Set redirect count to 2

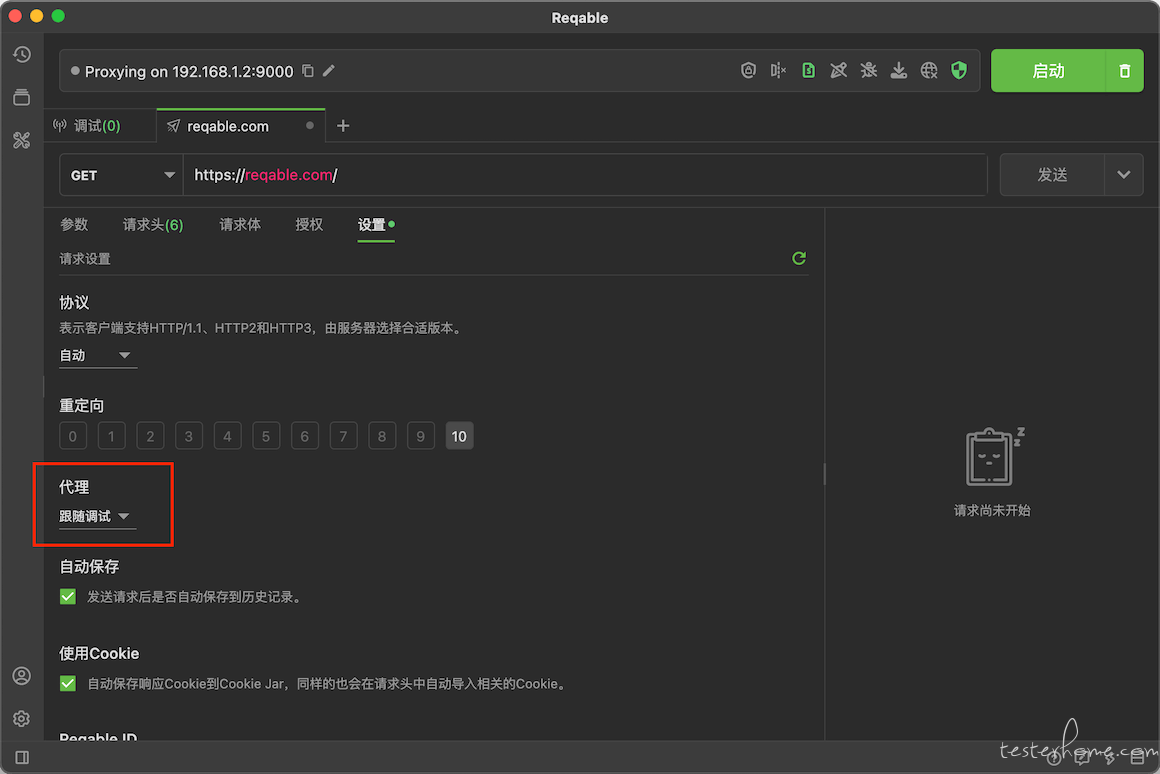(x=150, y=436)
